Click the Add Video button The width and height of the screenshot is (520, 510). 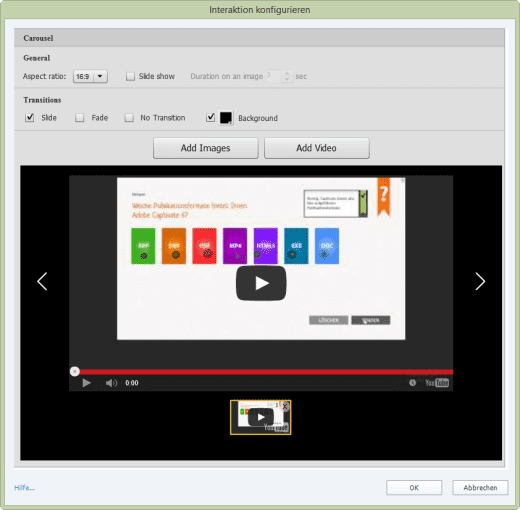317,148
